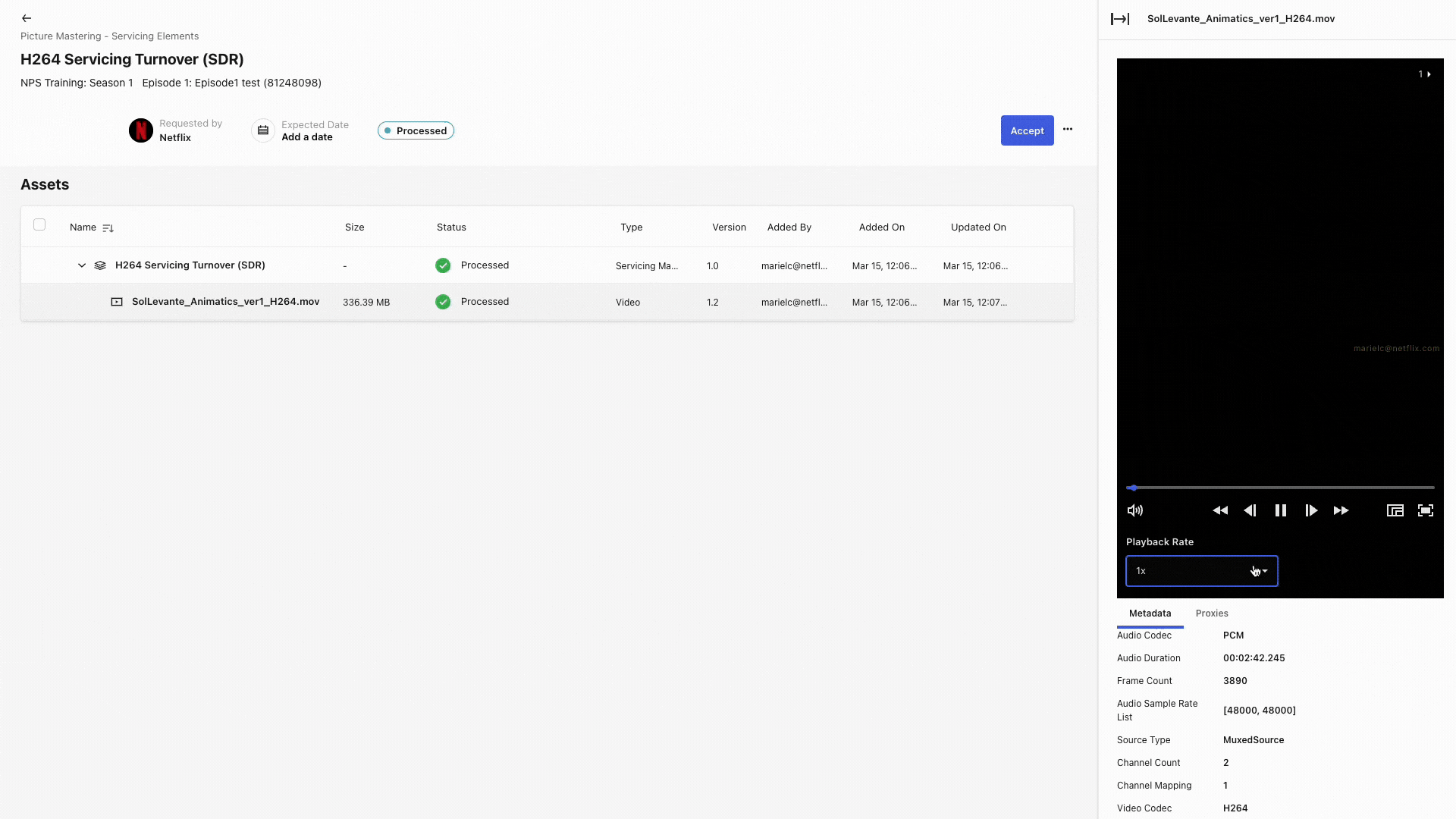Click the rewind control in the player

pyautogui.click(x=1220, y=510)
